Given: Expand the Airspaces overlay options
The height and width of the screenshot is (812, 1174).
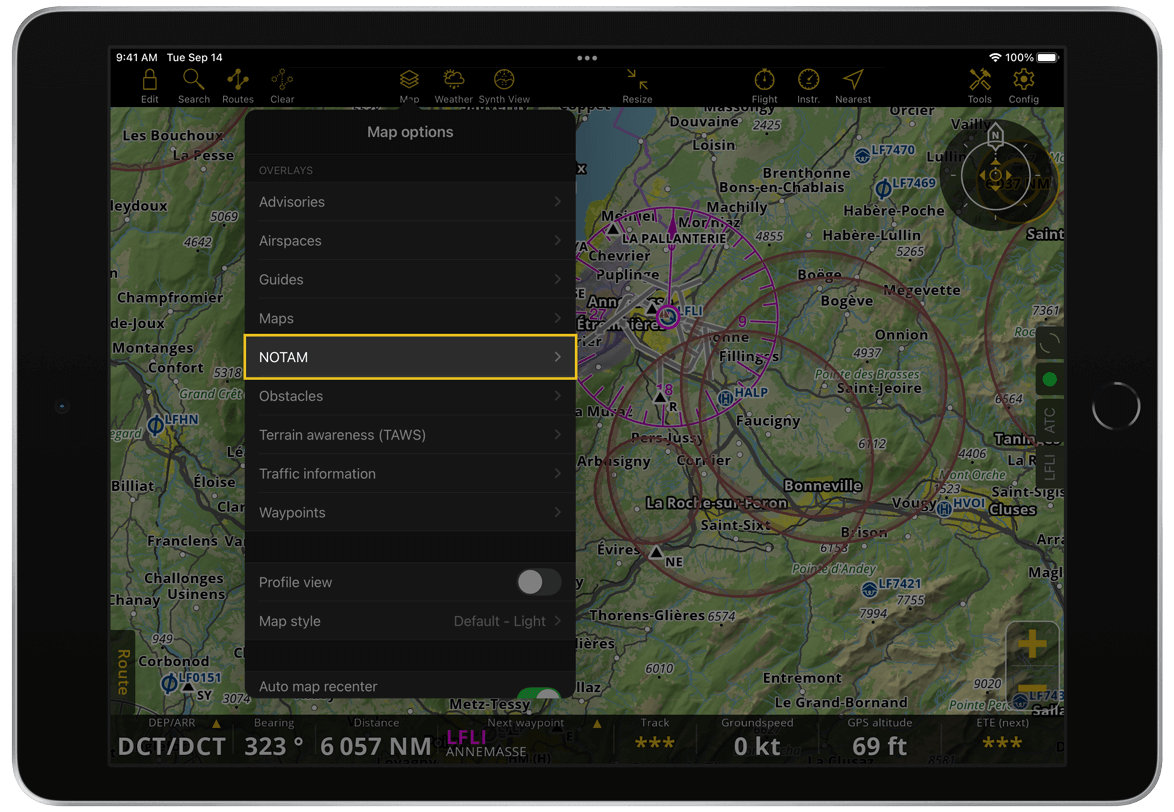Looking at the screenshot, I should point(410,240).
